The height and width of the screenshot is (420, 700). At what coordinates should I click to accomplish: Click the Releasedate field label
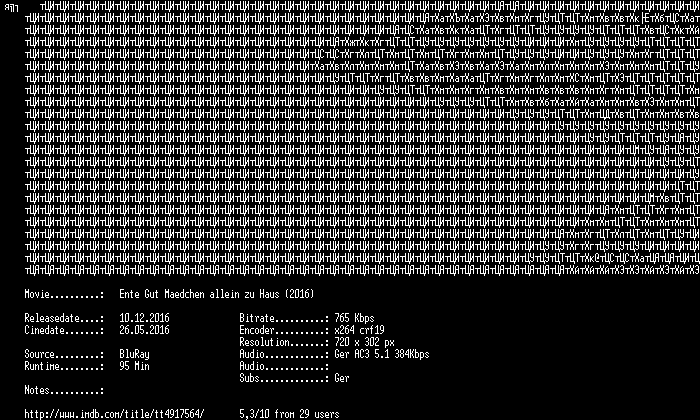pyautogui.click(x=64, y=318)
